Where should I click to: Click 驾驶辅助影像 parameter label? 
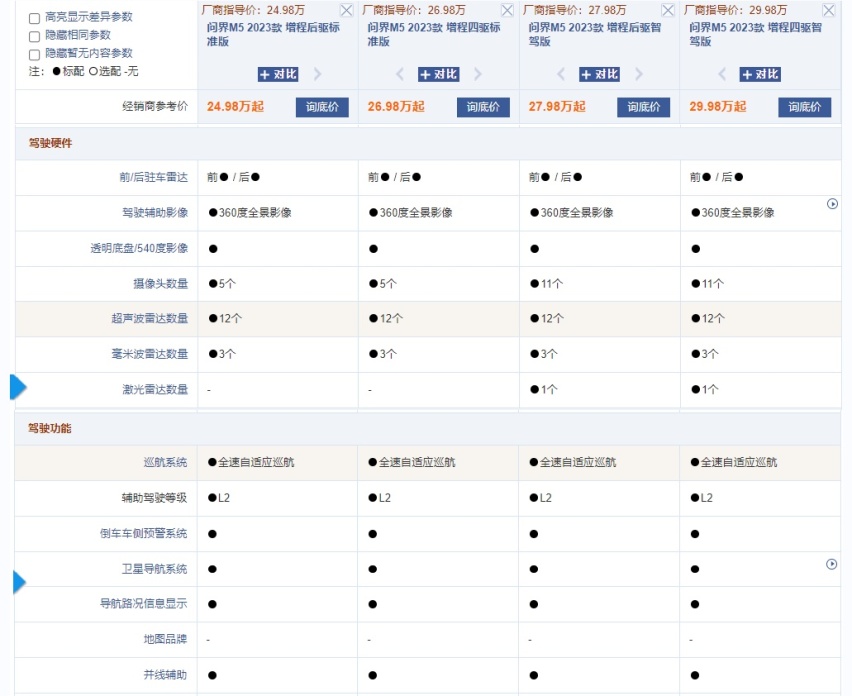tap(155, 212)
